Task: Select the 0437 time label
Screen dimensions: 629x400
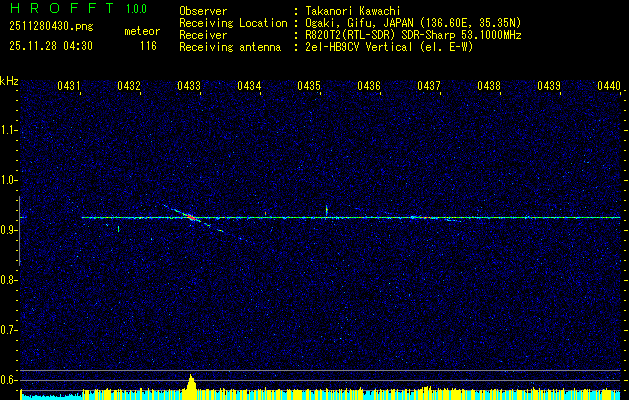Action: [x=429, y=86]
